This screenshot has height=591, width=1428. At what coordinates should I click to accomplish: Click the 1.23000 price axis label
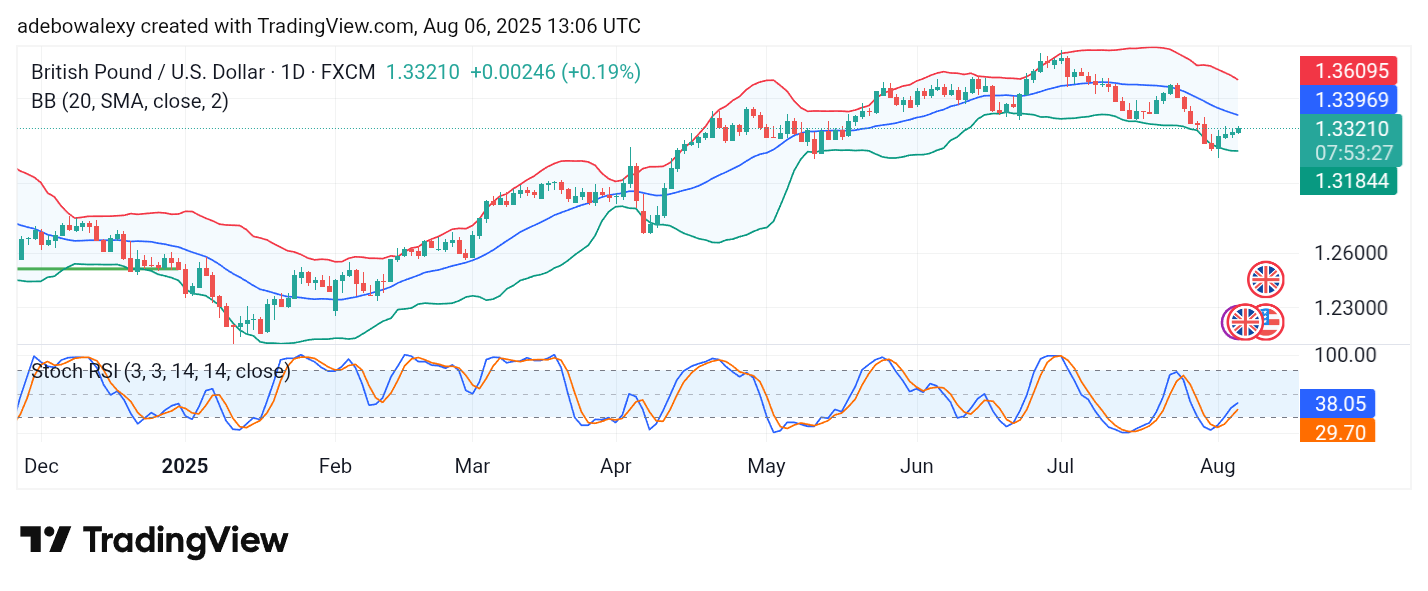pyautogui.click(x=1351, y=308)
